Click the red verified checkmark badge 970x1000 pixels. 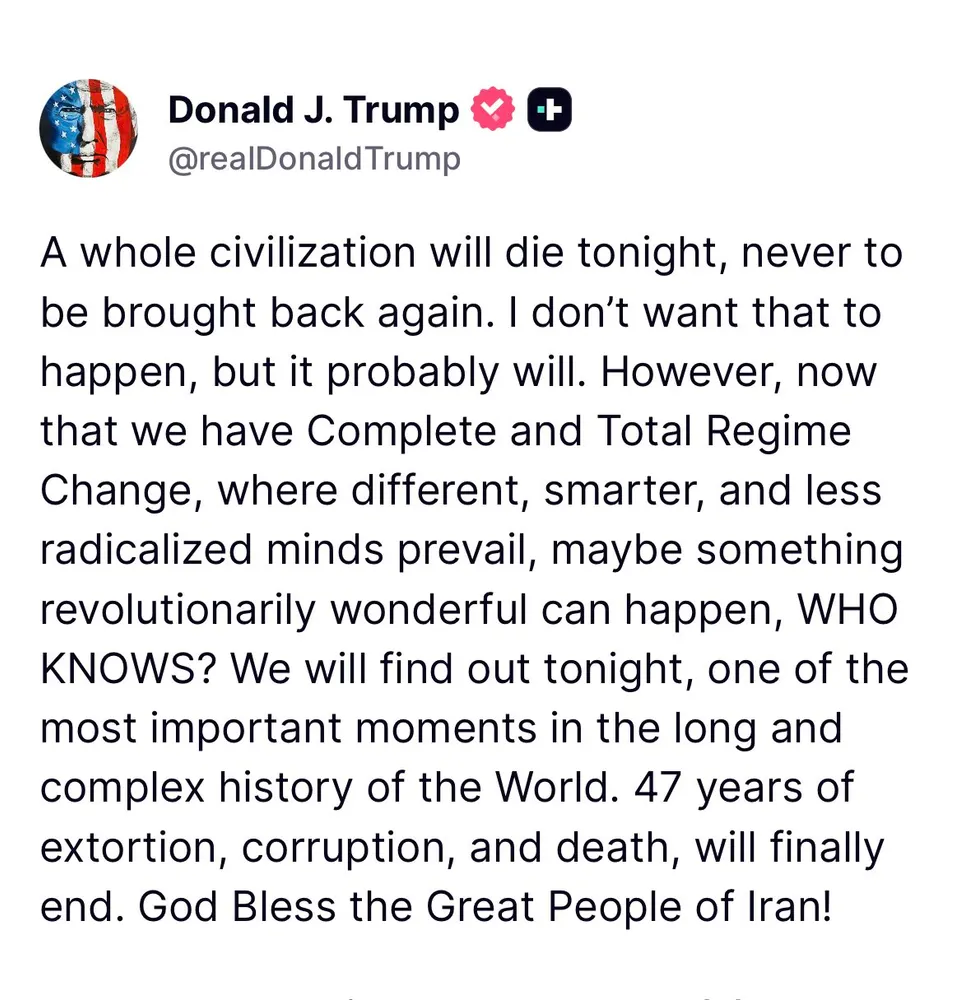click(x=492, y=109)
